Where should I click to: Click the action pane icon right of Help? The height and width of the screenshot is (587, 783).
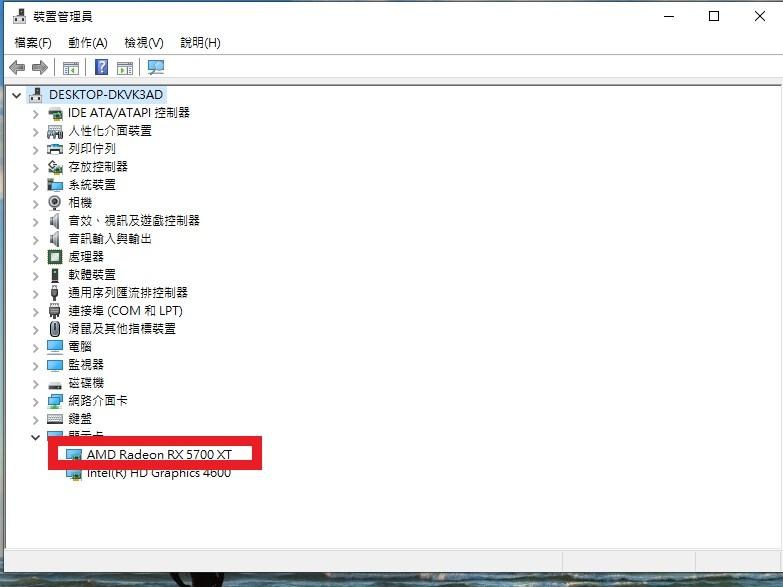click(x=125, y=68)
